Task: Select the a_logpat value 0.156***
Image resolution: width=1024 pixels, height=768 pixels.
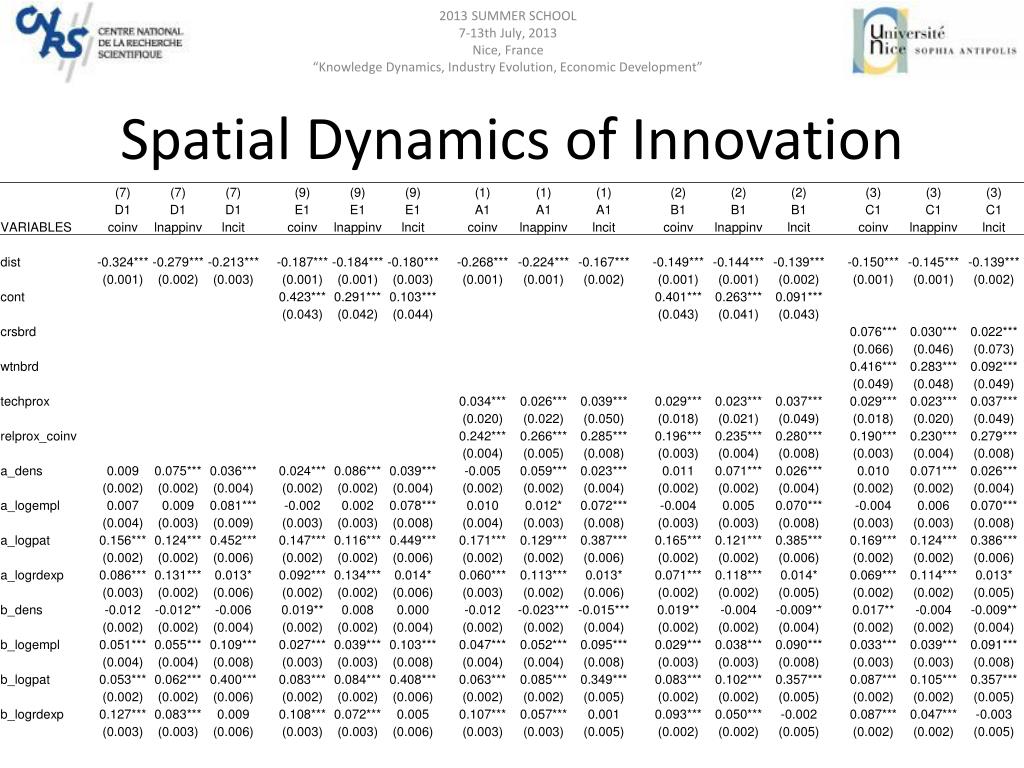Action: point(123,540)
